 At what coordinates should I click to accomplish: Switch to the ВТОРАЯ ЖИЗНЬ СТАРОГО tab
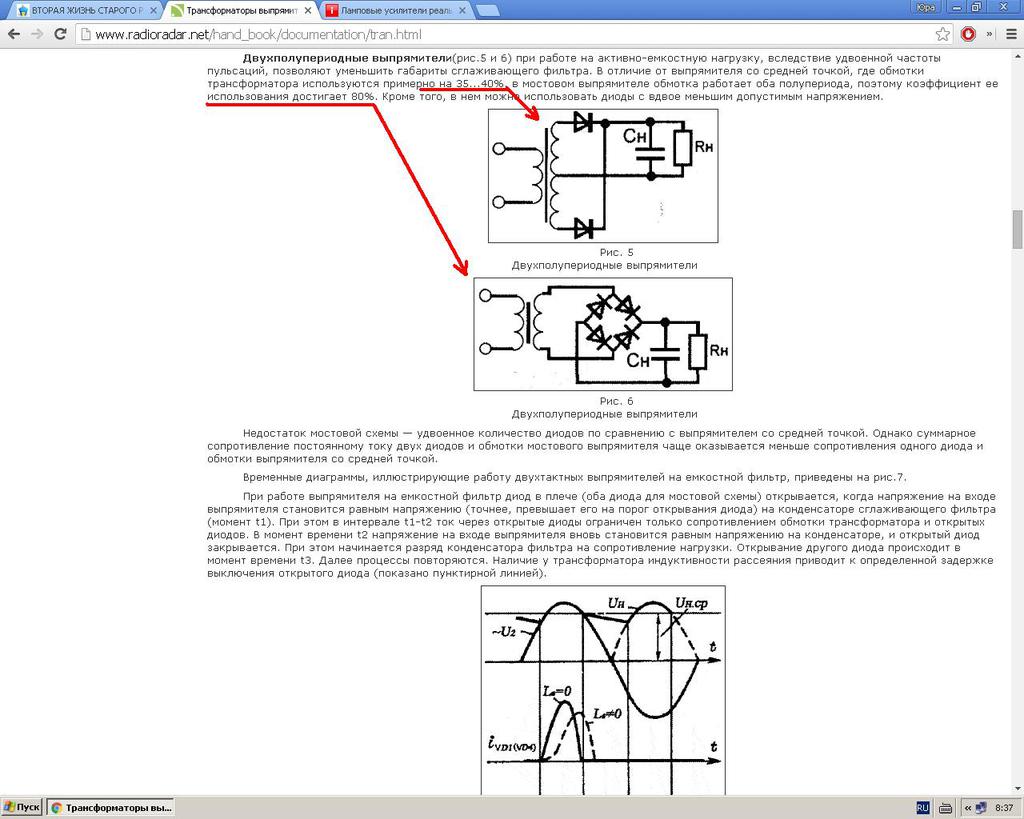(x=80, y=10)
